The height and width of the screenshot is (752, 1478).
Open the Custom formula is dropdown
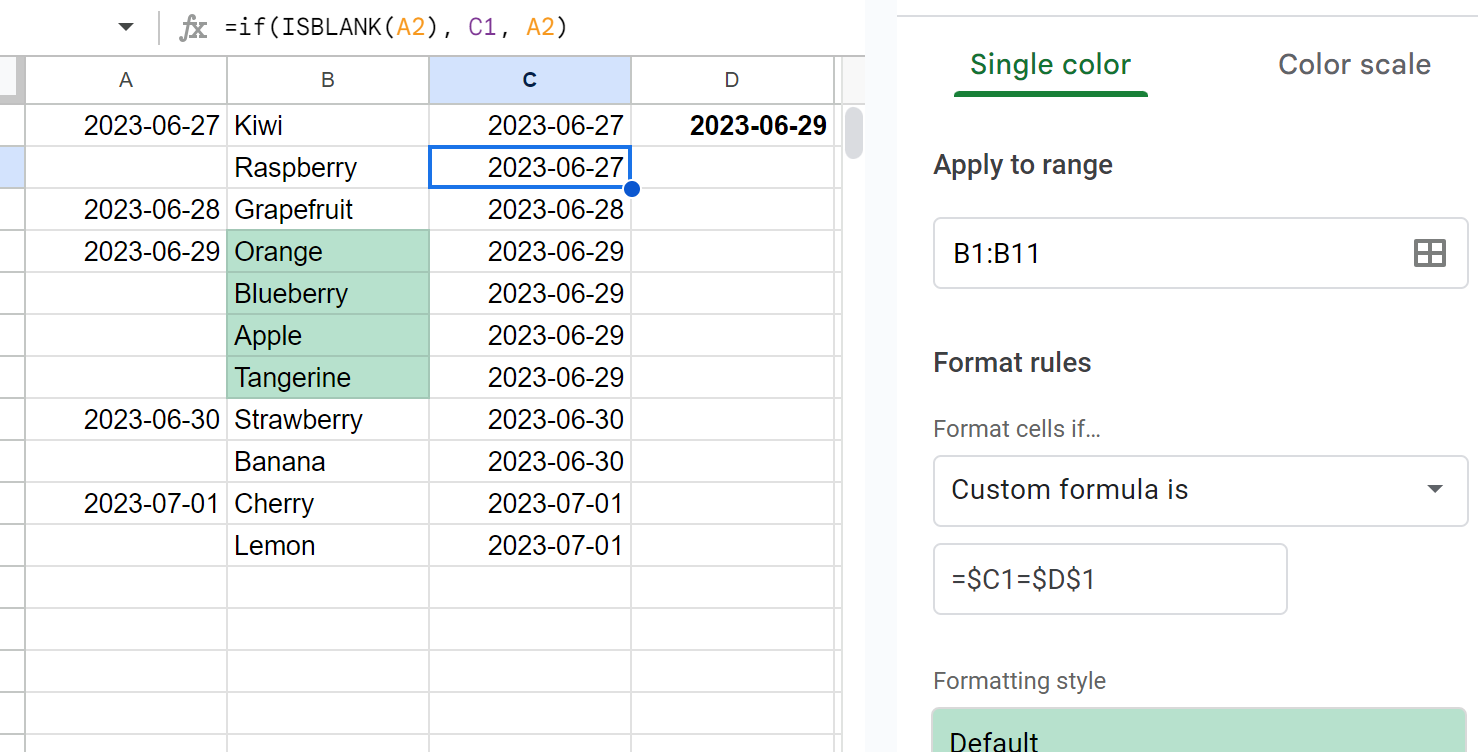coord(1200,490)
